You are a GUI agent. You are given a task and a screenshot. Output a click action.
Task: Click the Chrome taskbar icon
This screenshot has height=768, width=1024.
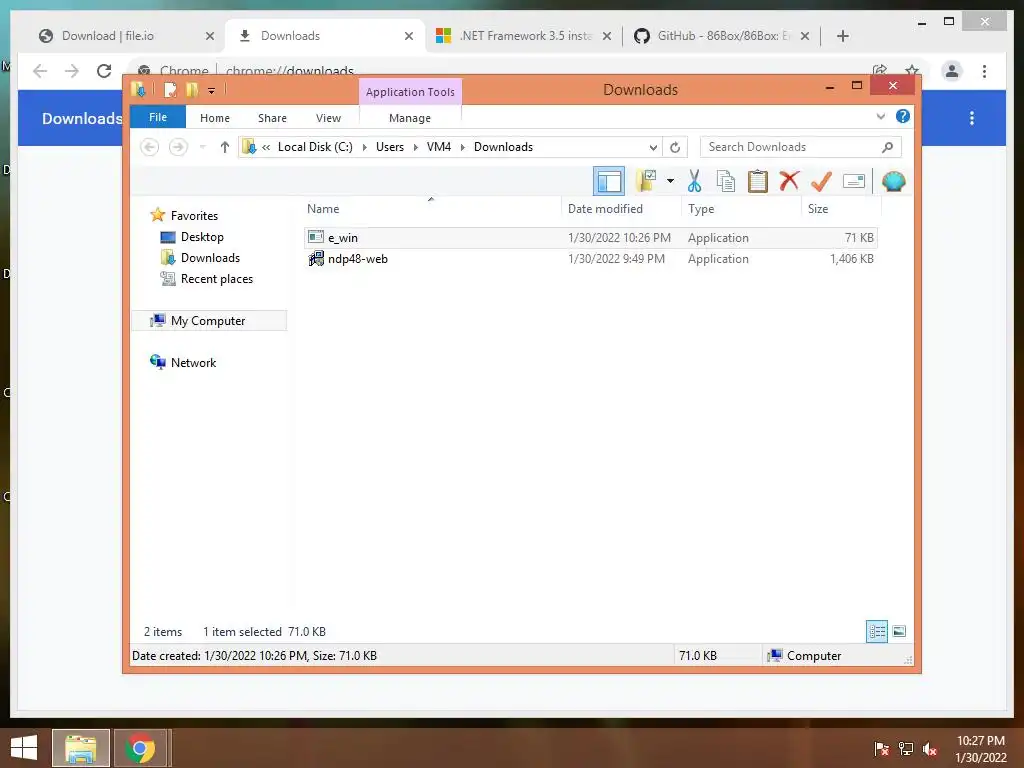pyautogui.click(x=140, y=748)
